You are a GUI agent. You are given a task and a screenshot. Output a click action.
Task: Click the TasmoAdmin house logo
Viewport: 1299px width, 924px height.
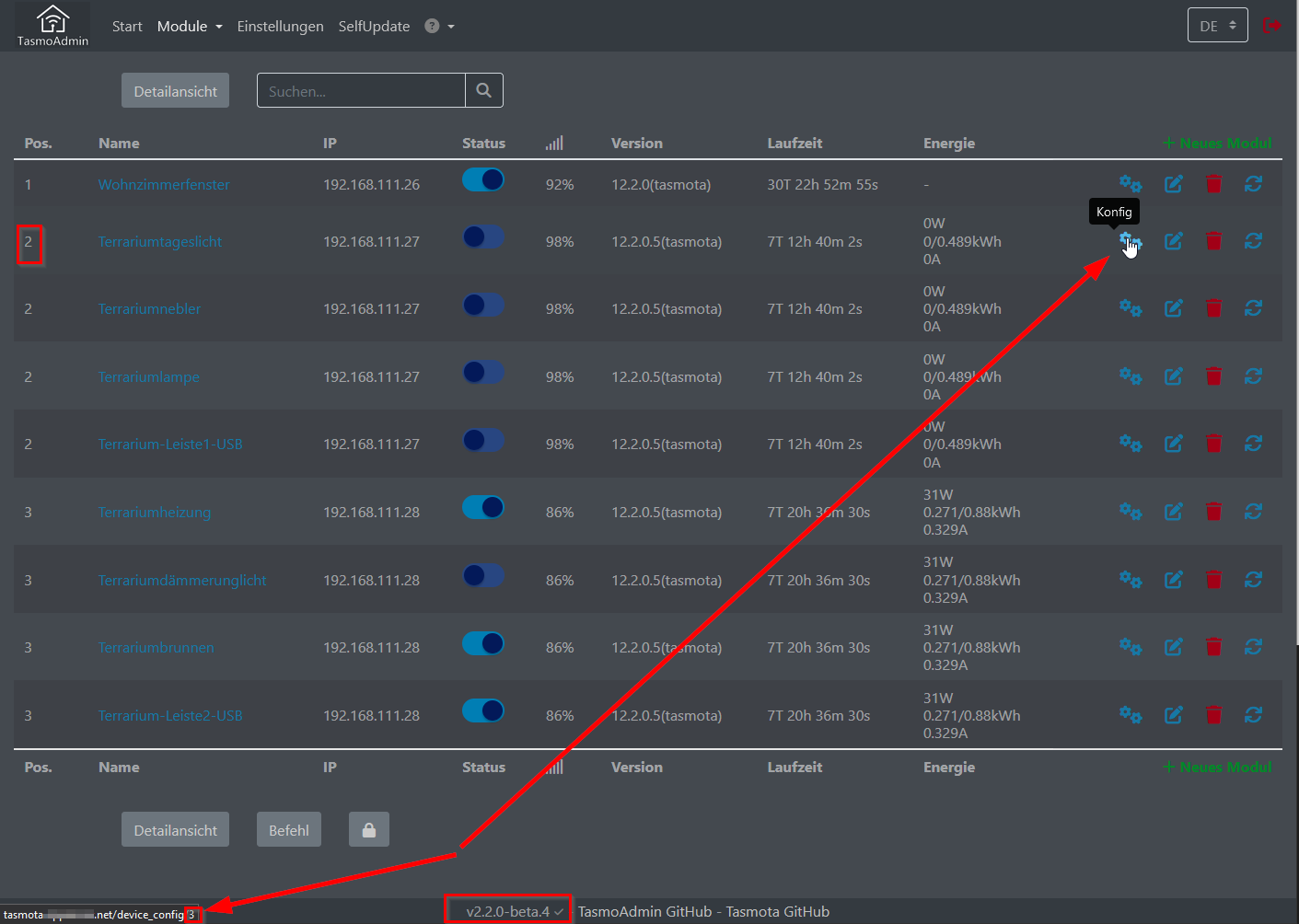(52, 25)
